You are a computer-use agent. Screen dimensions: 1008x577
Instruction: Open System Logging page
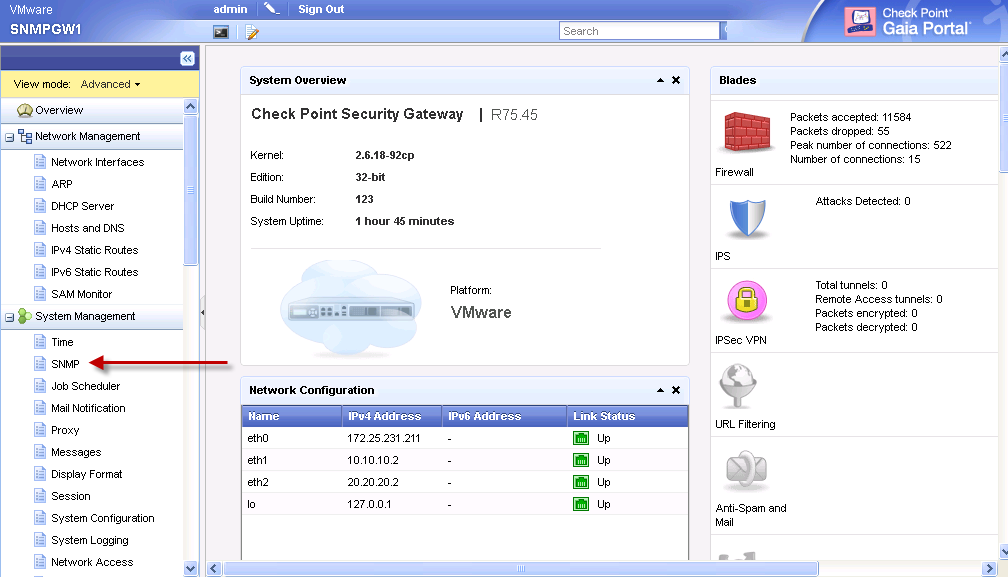[x=89, y=540]
